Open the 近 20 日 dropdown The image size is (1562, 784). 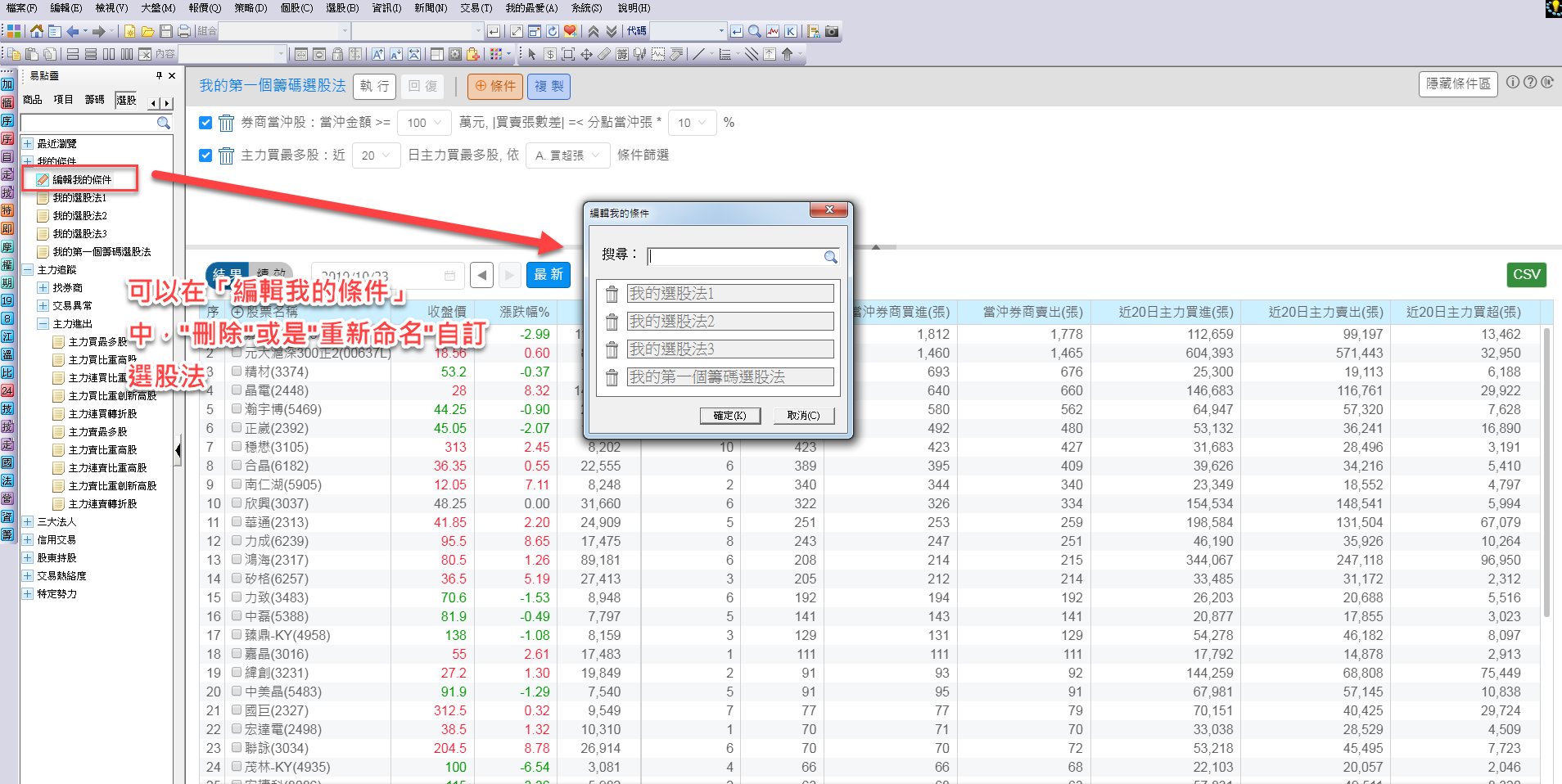[x=376, y=155]
